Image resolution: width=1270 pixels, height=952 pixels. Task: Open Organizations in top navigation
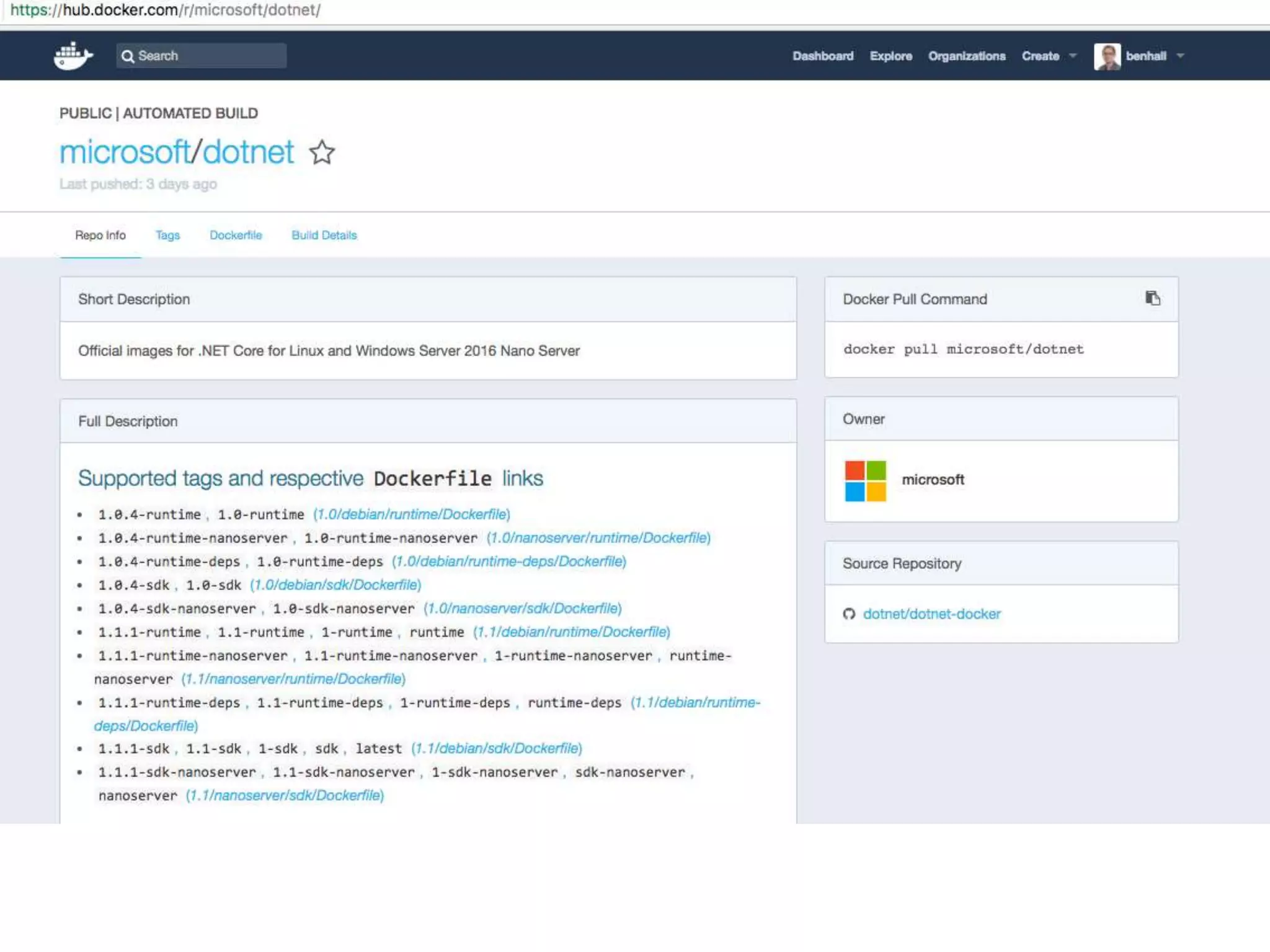coord(966,56)
